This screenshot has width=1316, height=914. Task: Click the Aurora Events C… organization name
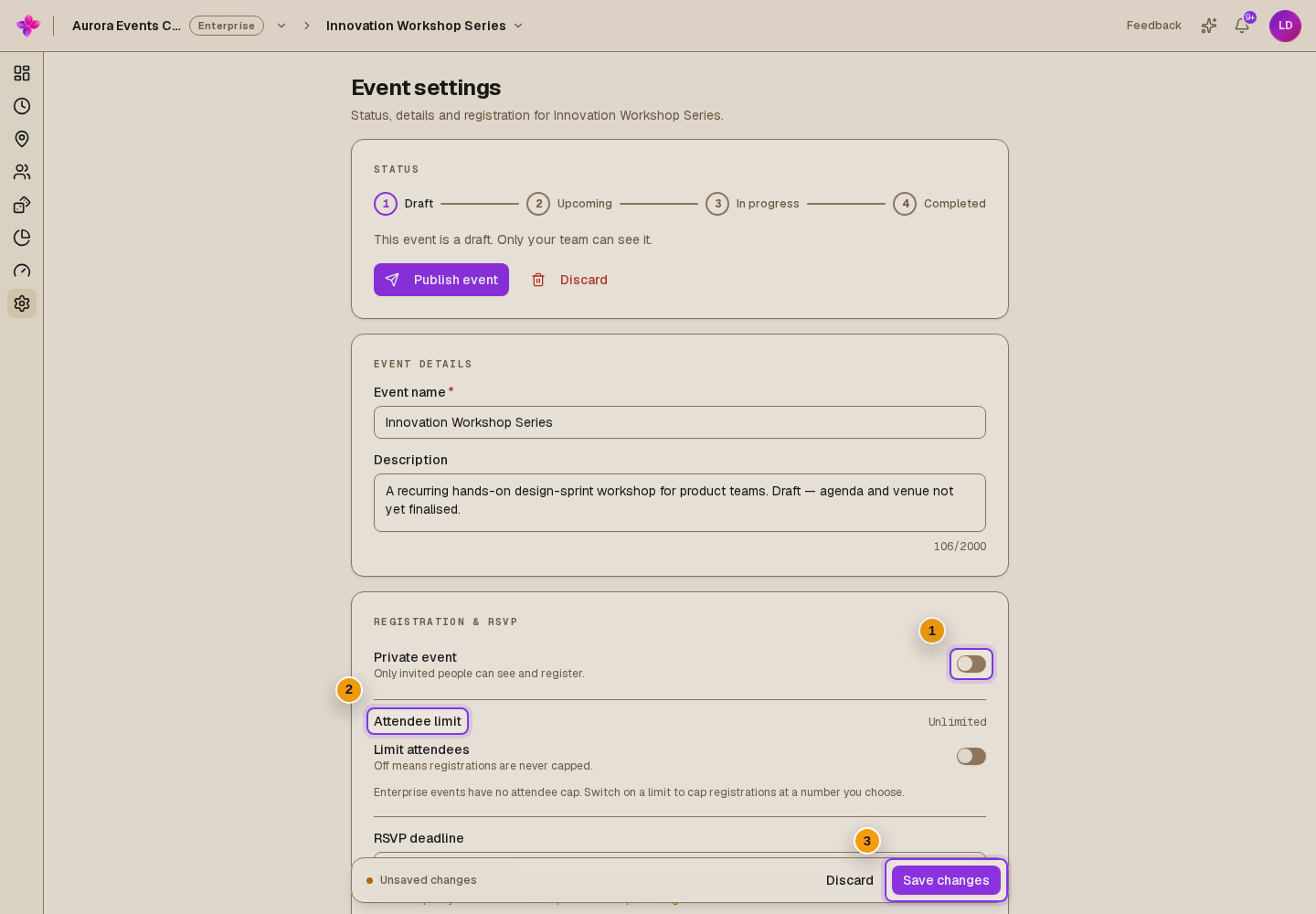click(x=126, y=26)
